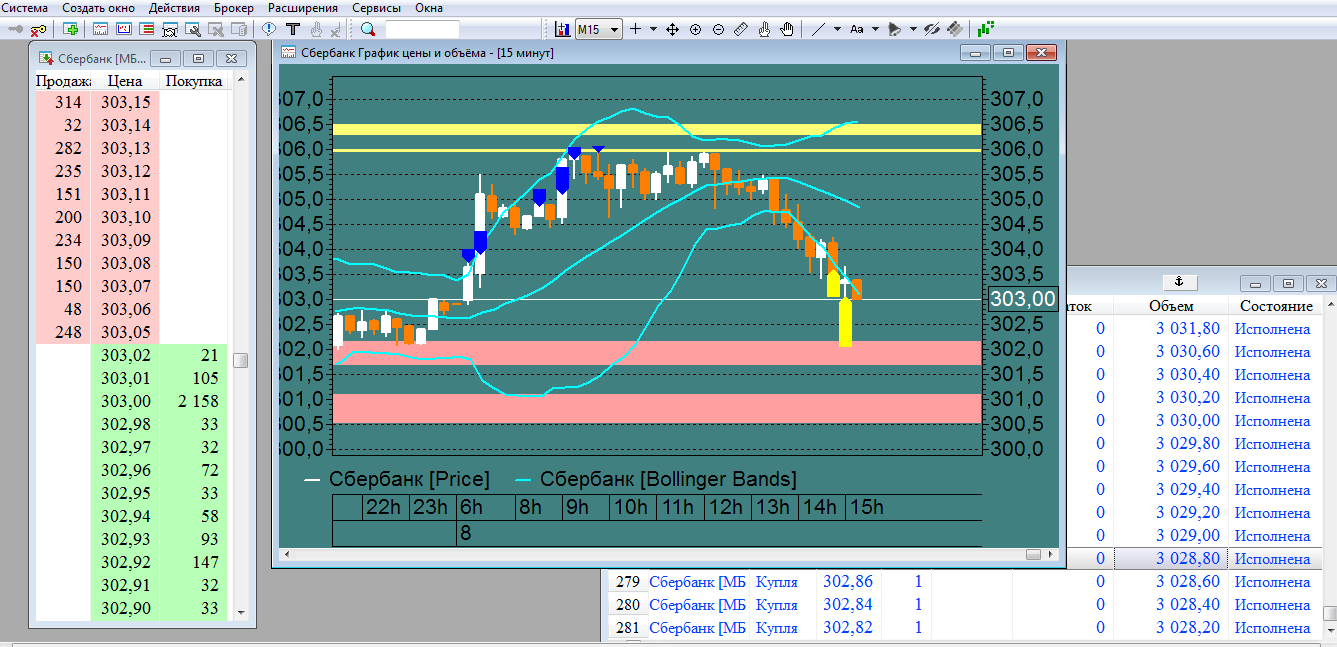The width and height of the screenshot is (1337, 647).
Task: Click the 303,15 ask price row
Action: click(x=125, y=102)
